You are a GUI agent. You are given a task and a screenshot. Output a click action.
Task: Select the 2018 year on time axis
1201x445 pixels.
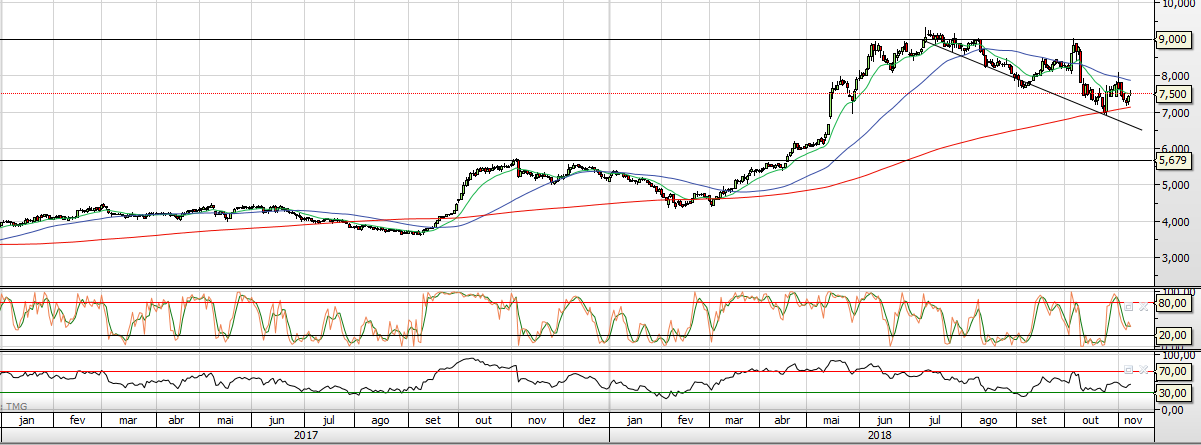coord(880,436)
